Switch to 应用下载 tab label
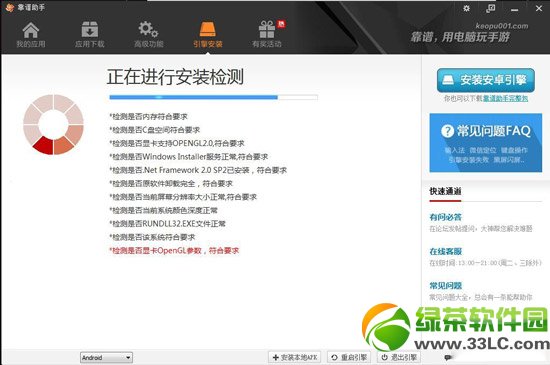550x365 pixels. point(90,44)
